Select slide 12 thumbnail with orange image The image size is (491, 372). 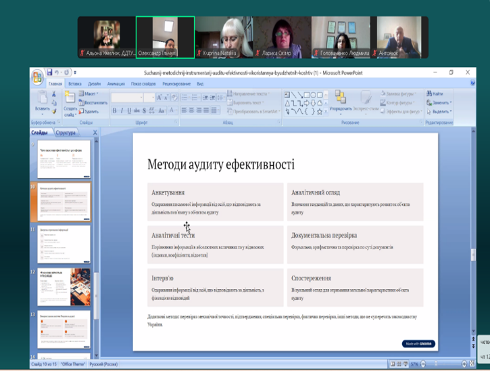pyautogui.click(x=64, y=287)
